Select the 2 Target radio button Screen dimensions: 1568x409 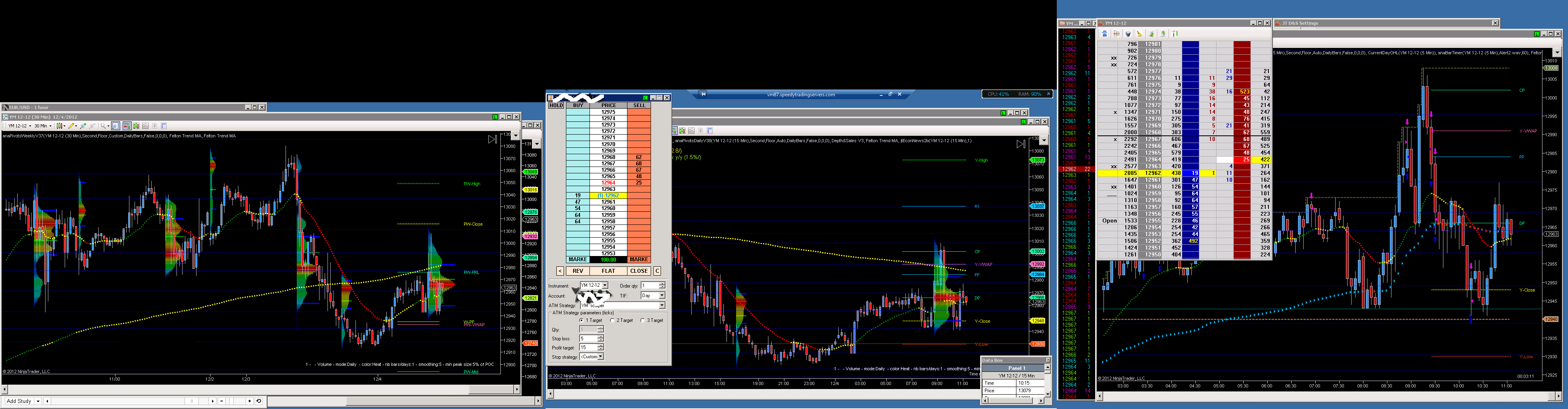(612, 320)
